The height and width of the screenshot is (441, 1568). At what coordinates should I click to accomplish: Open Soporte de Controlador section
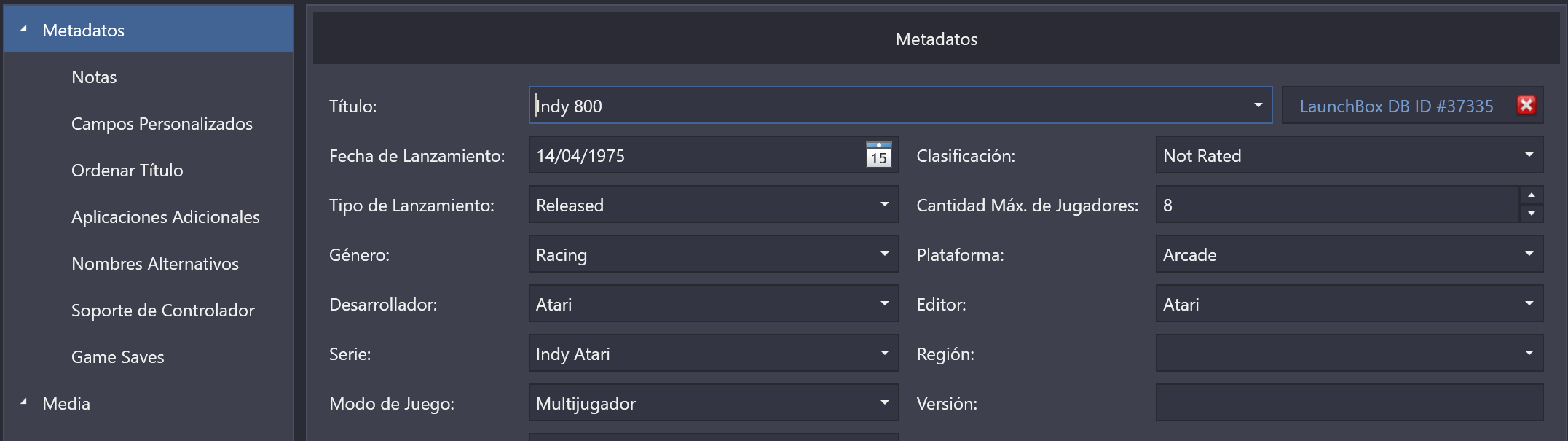tap(163, 311)
